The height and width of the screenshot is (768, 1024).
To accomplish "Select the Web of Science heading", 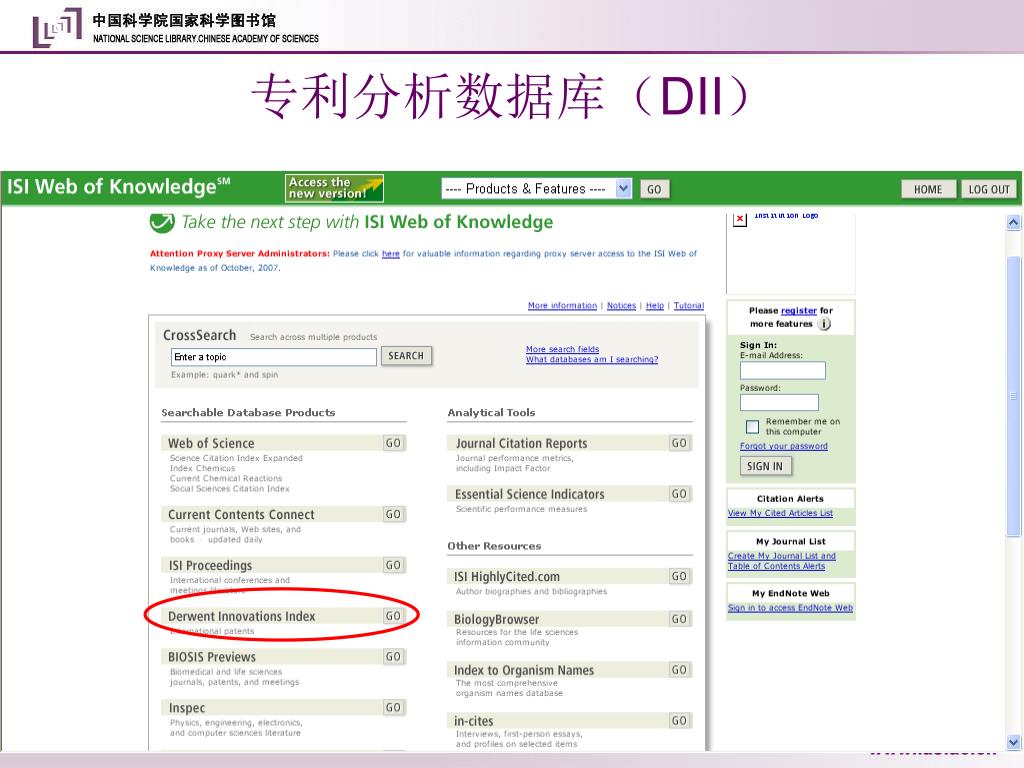I will [211, 443].
